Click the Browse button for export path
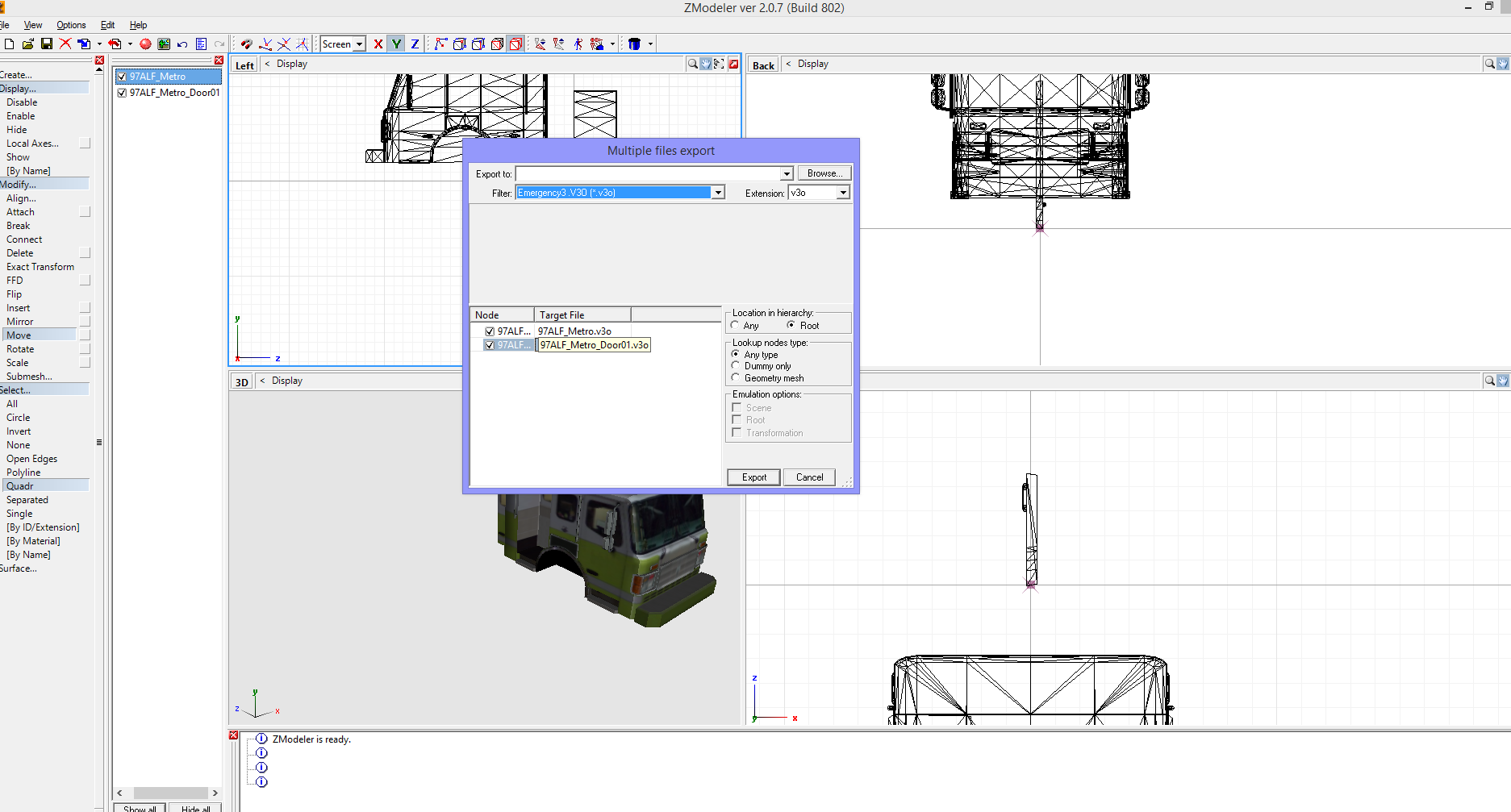 pos(824,173)
